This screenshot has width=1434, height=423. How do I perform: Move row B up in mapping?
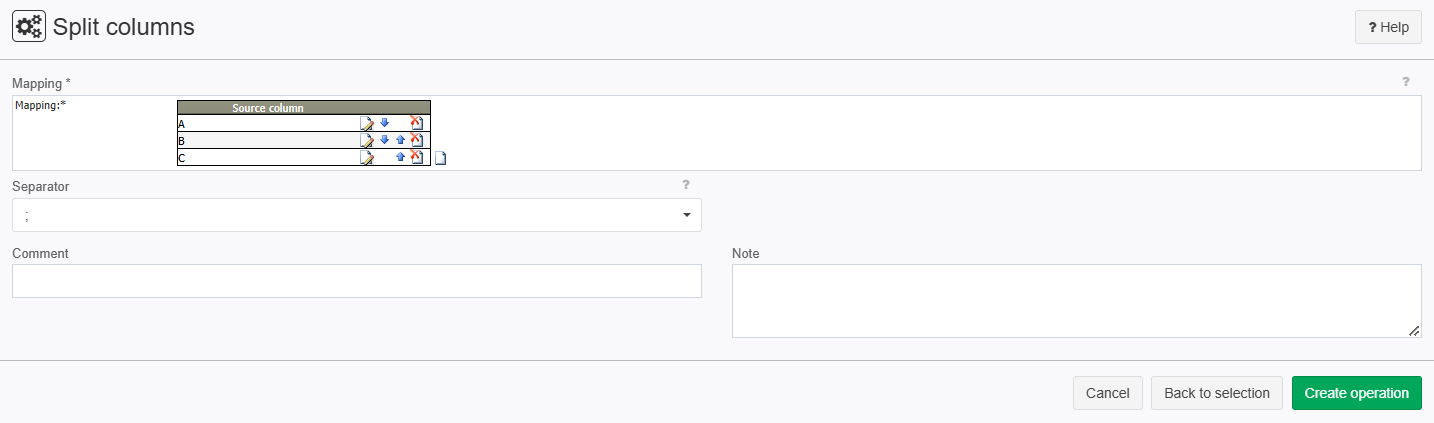coord(400,140)
